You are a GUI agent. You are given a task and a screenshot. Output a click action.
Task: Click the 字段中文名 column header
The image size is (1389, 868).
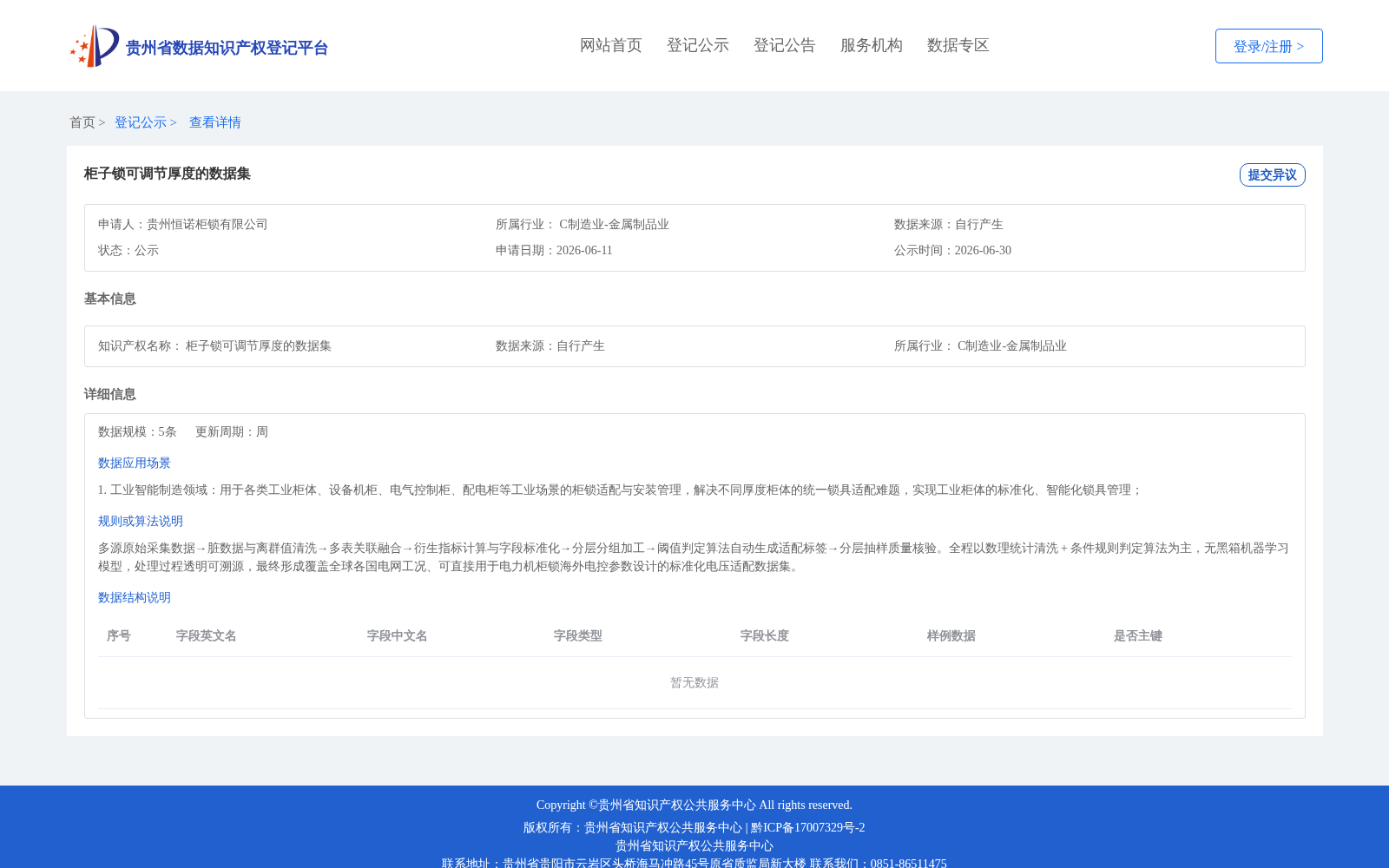[x=398, y=635]
